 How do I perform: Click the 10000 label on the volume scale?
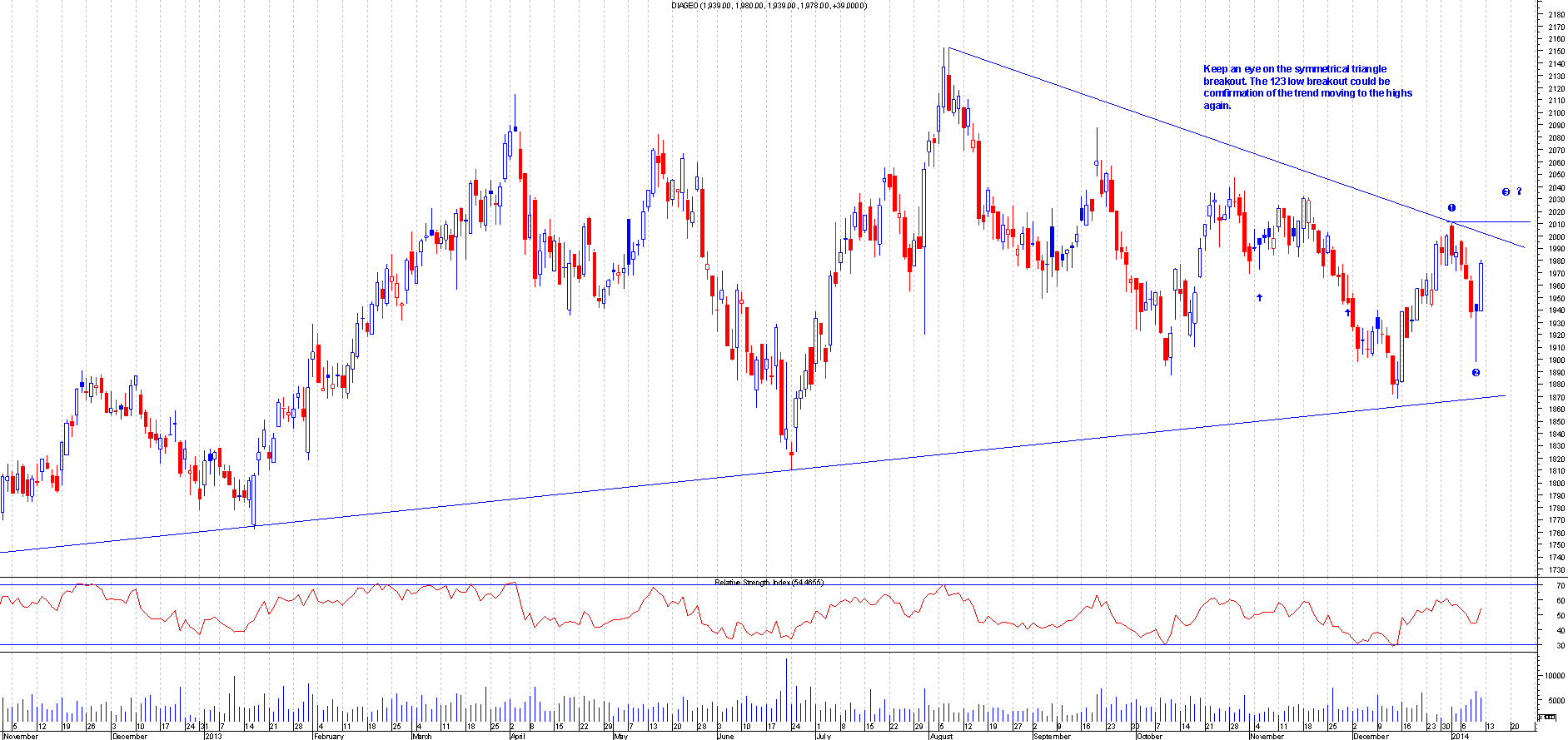point(1554,676)
